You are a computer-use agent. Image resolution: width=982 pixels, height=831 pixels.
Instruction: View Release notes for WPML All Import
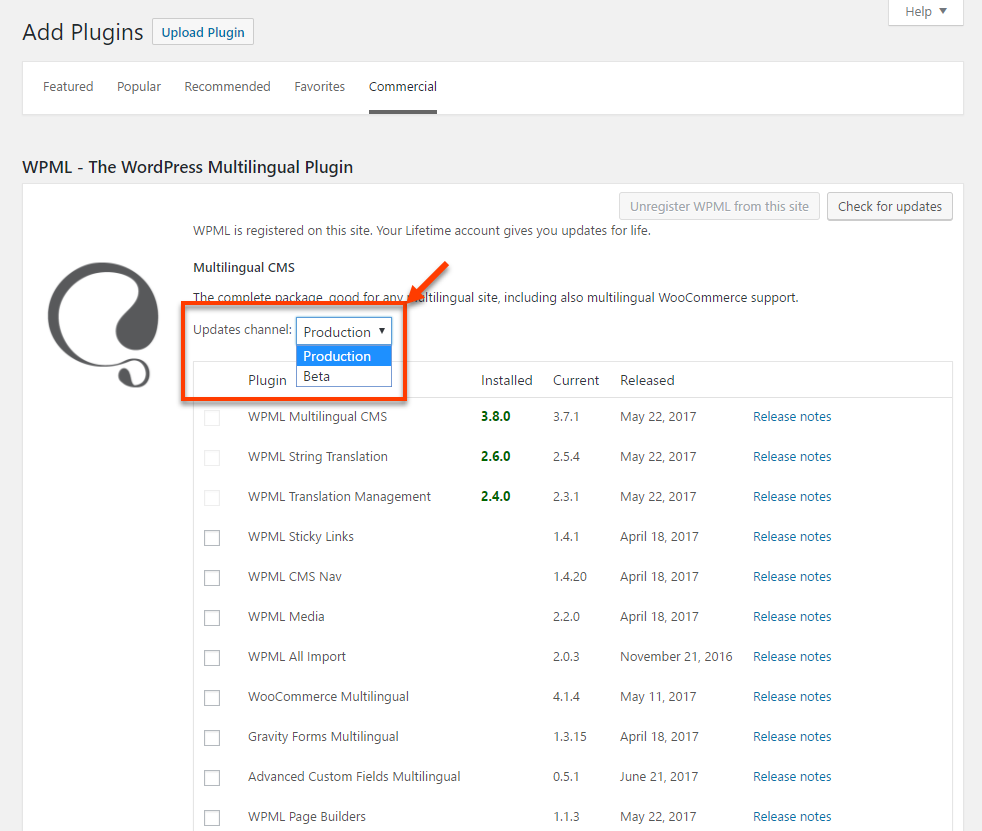point(792,657)
